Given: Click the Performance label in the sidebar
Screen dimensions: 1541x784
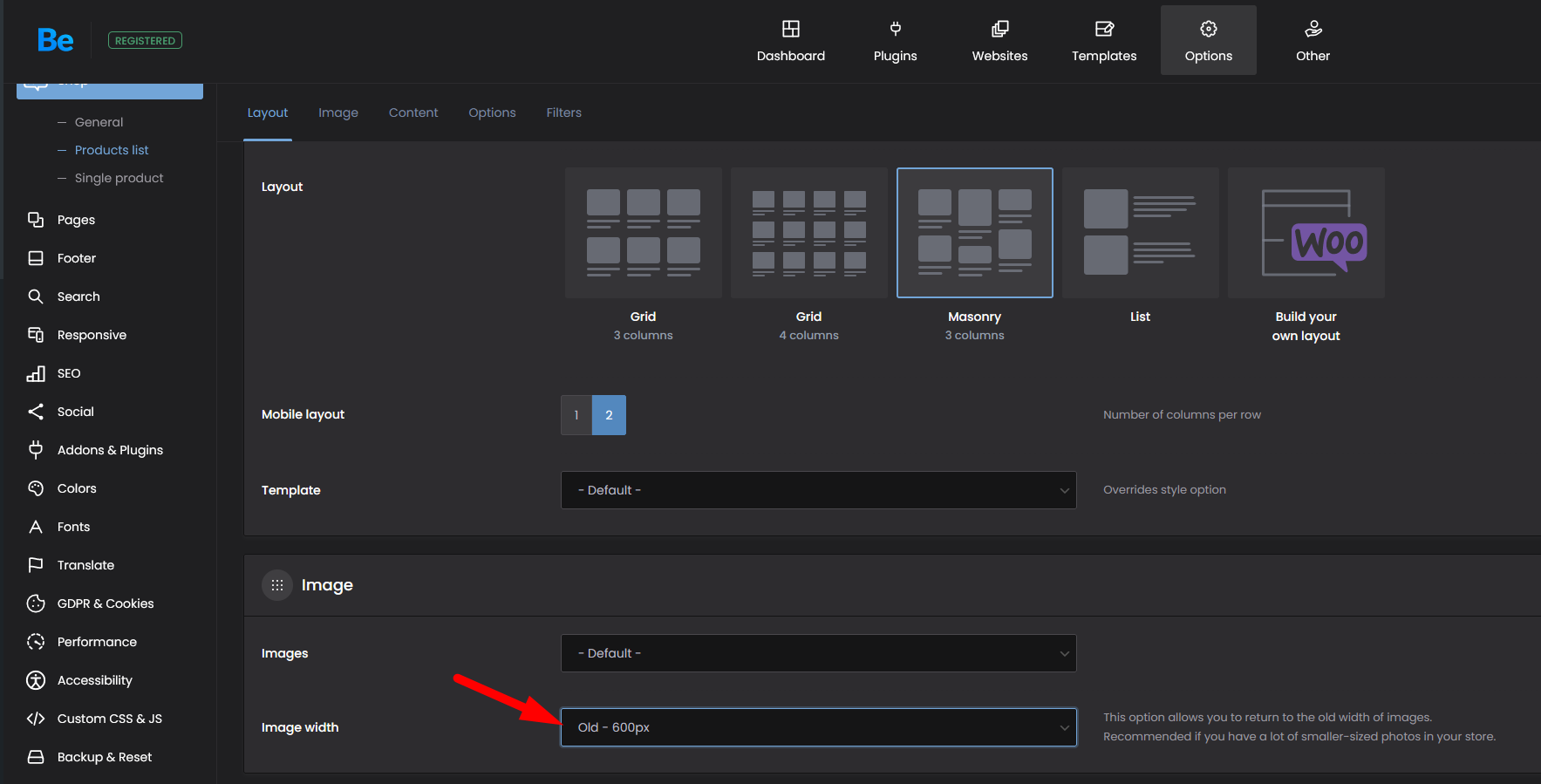Looking at the screenshot, I should (97, 642).
